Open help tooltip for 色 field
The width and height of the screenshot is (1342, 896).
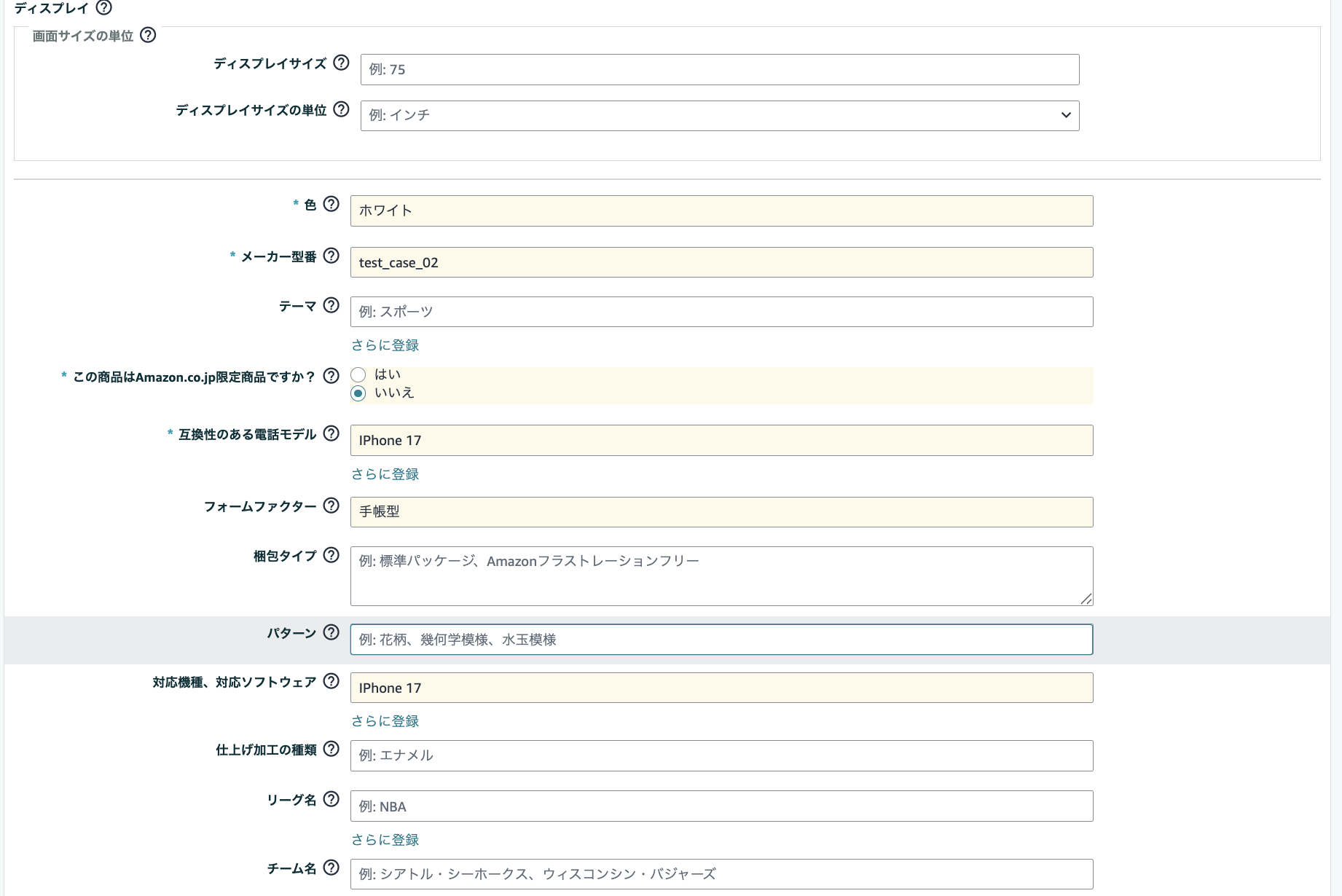[x=331, y=204]
